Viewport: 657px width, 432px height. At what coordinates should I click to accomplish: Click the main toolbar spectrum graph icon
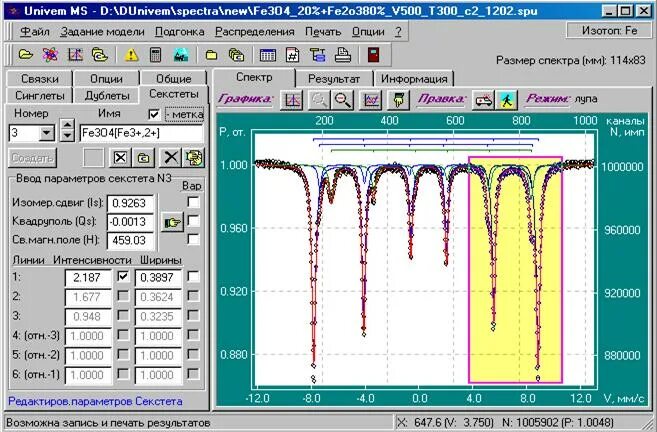[75, 54]
